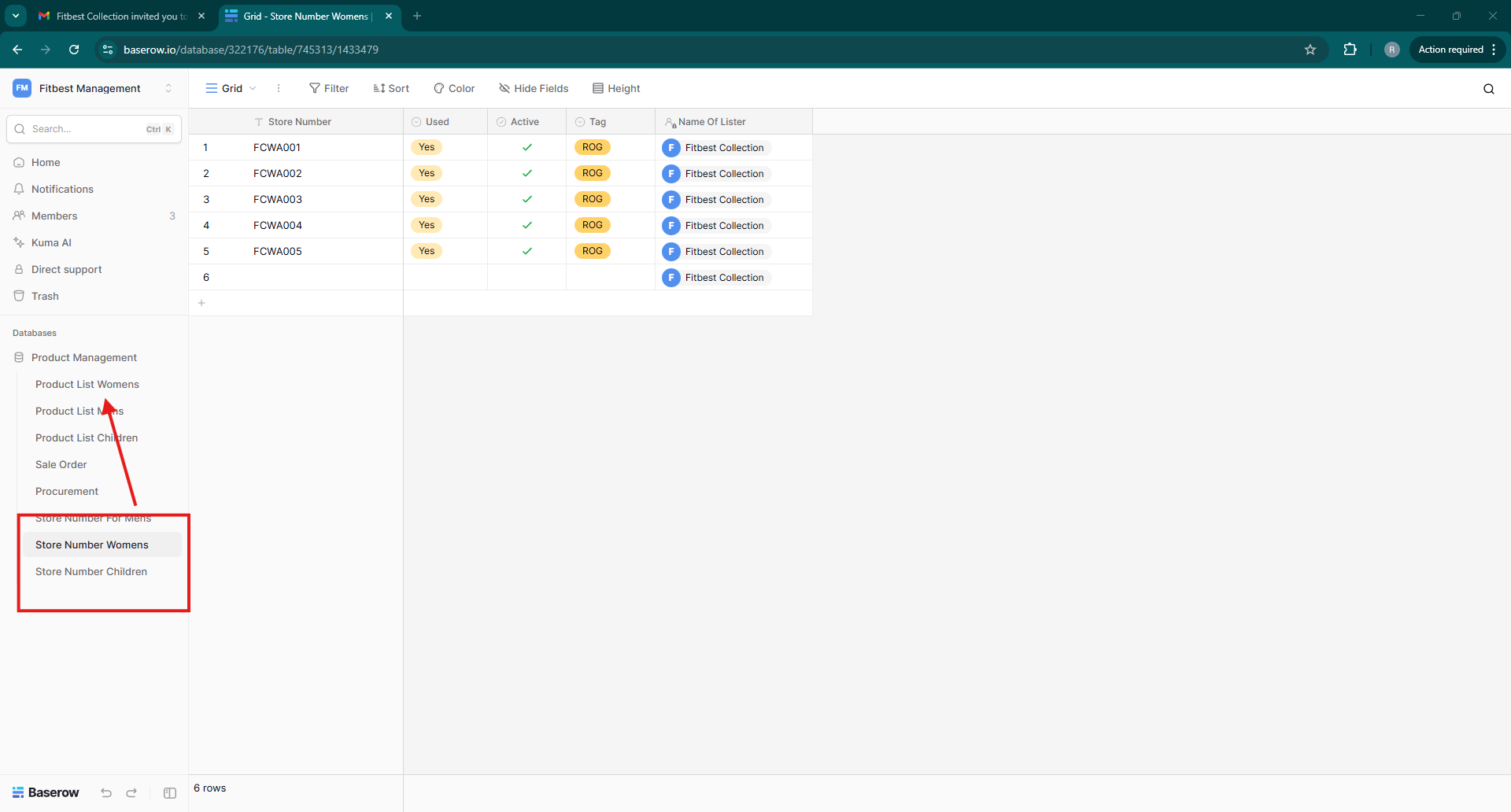
Task: Click the Hide Fields button
Action: [534, 88]
